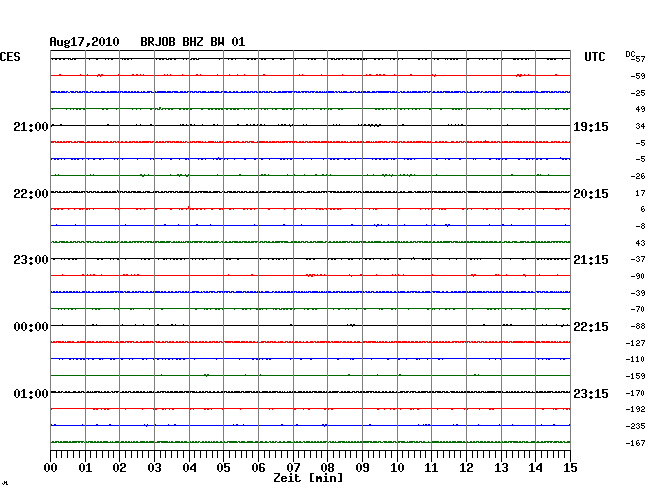Image resolution: width=650 pixels, height=494 pixels.
Task: Click DC offset value -25
Action: [638, 93]
